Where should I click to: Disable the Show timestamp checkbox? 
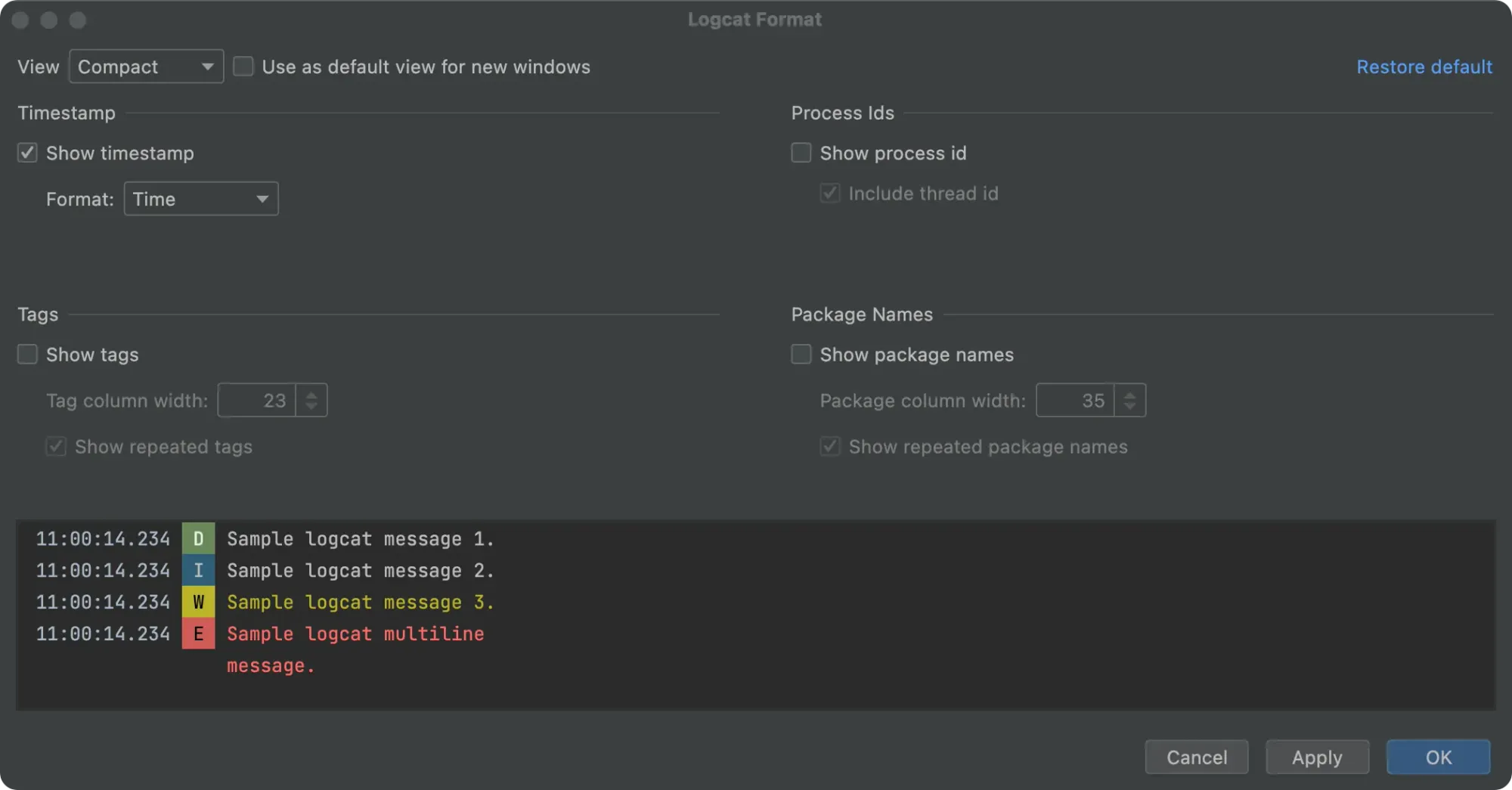click(x=27, y=153)
